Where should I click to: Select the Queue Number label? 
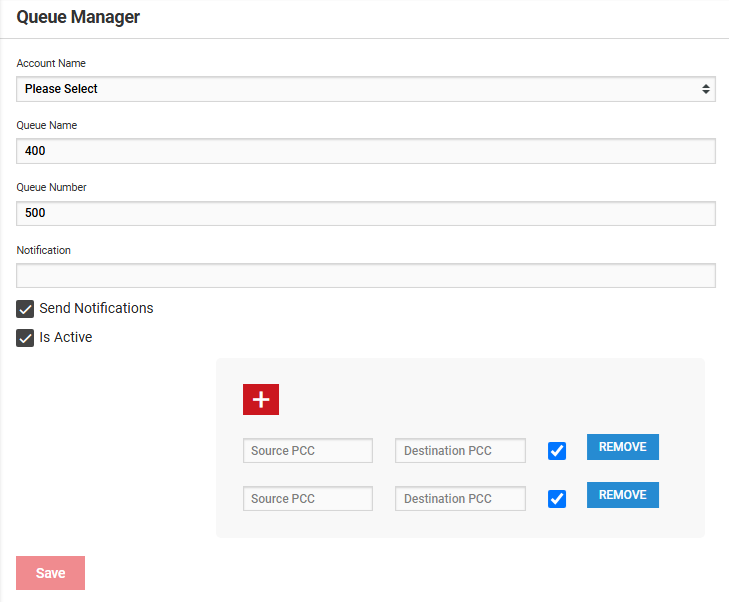tap(51, 187)
